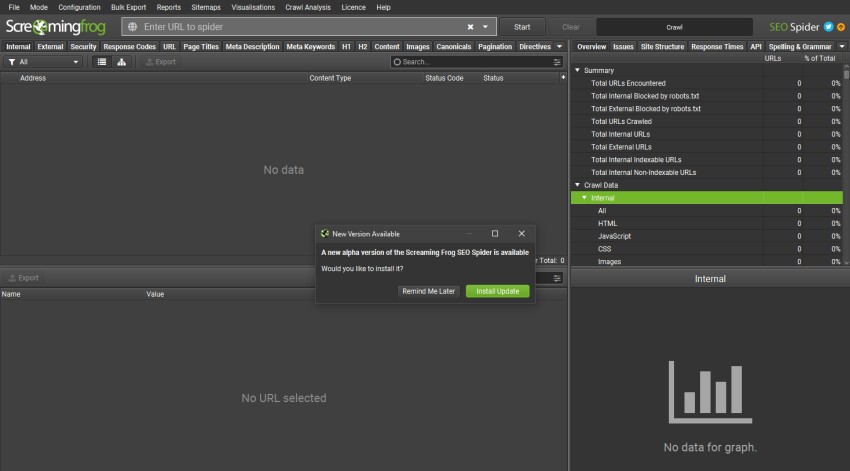Add a column with the plus icon
The height and width of the screenshot is (471, 850).
click(563, 78)
